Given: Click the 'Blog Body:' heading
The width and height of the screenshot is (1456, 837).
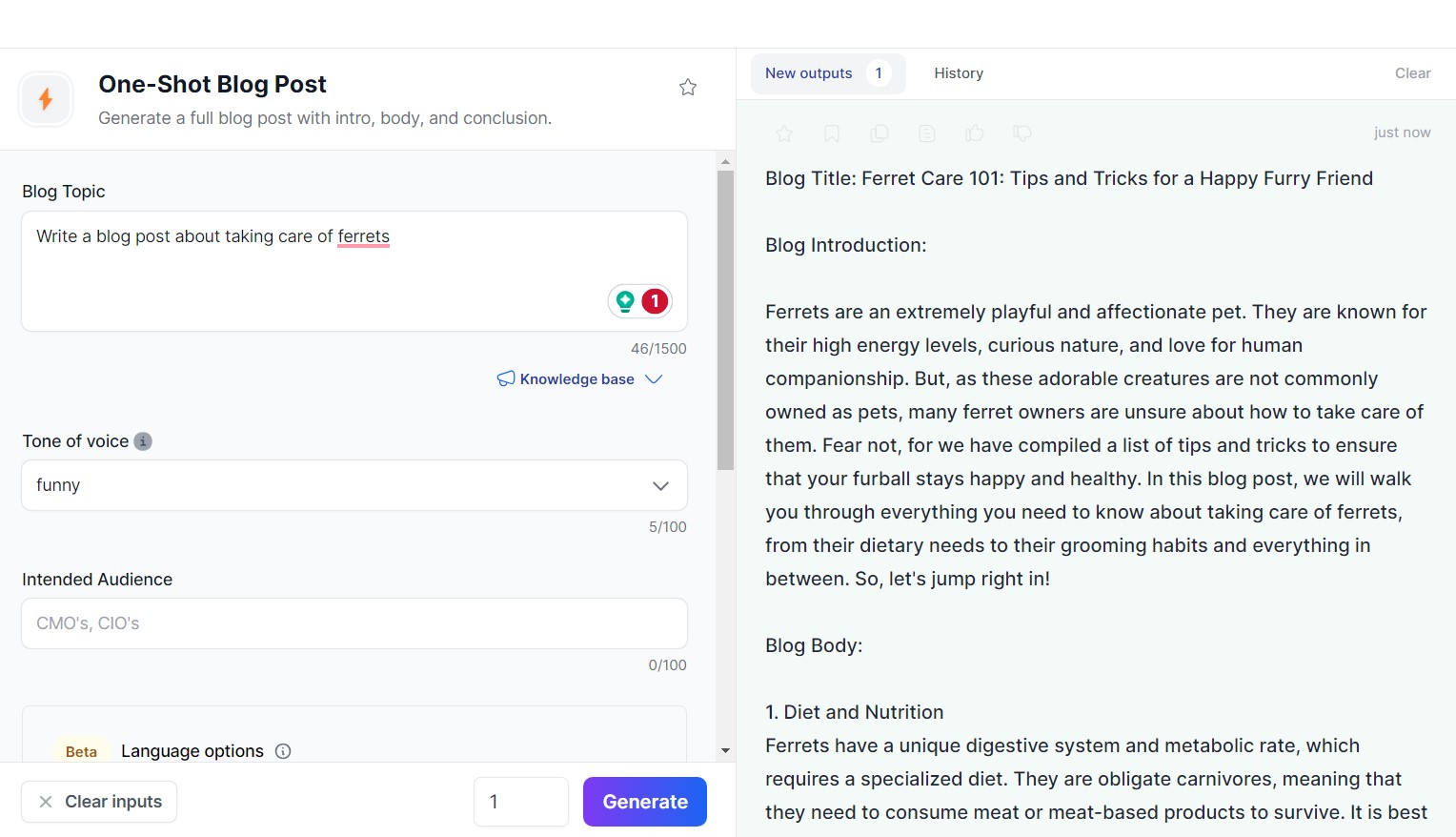Looking at the screenshot, I should click(x=814, y=645).
